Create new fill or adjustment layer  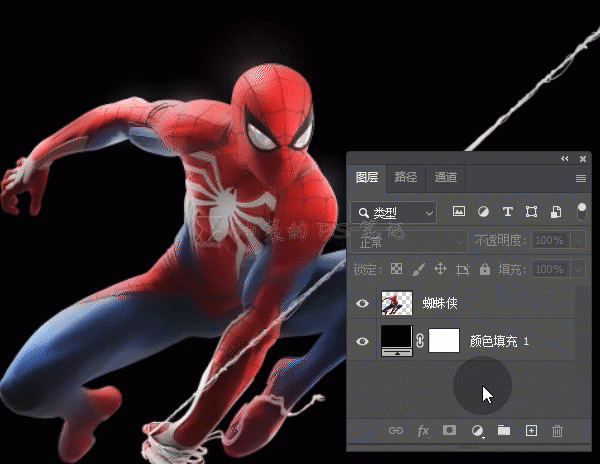(477, 431)
